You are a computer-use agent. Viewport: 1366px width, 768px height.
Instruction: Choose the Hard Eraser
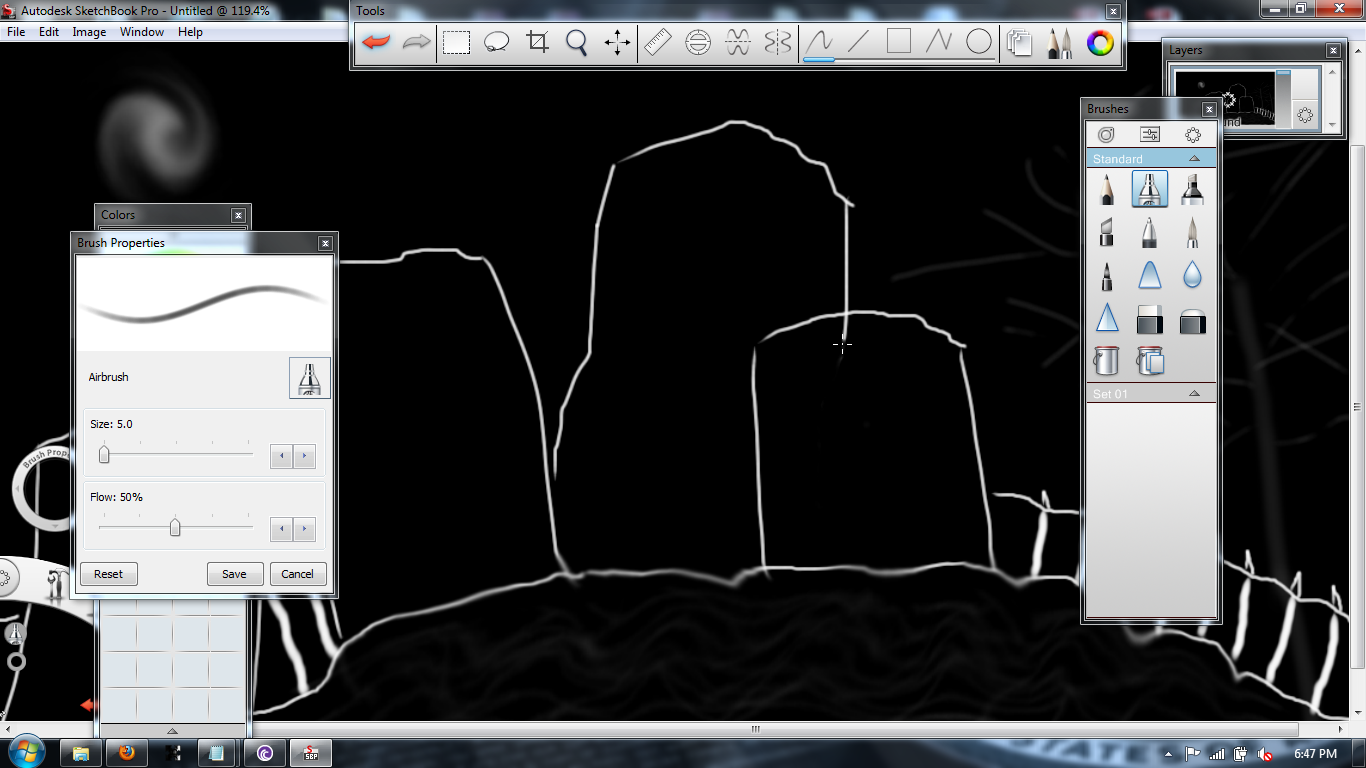1150,318
